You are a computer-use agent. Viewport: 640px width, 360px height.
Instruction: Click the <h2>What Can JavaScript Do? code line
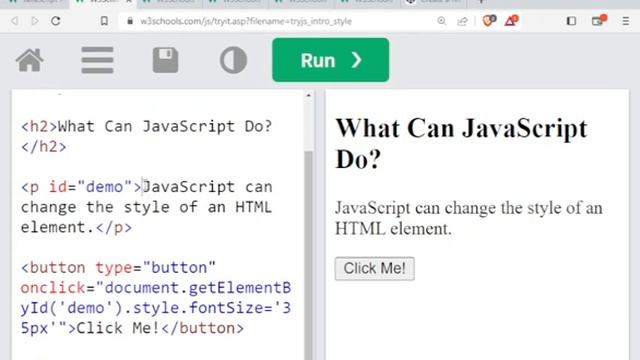click(x=147, y=126)
